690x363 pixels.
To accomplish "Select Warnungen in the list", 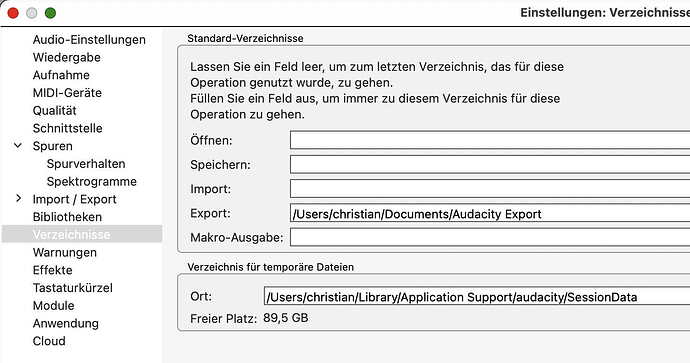I will point(64,252).
